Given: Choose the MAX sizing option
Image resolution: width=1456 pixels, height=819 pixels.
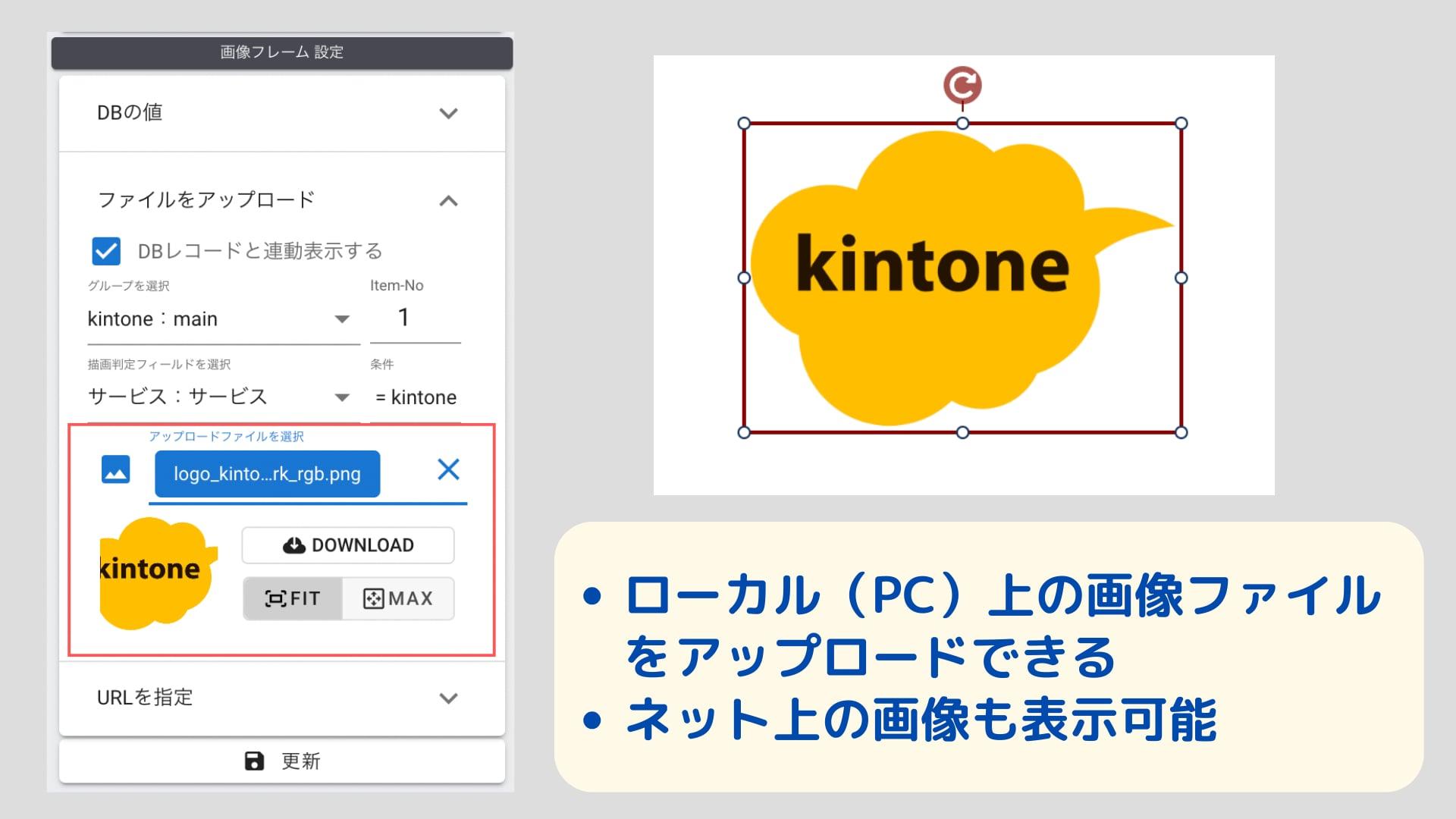Looking at the screenshot, I should 398,598.
